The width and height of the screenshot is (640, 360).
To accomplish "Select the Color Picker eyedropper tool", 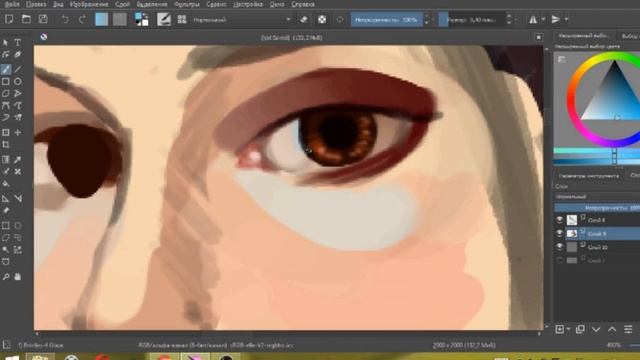I will click(x=18, y=160).
